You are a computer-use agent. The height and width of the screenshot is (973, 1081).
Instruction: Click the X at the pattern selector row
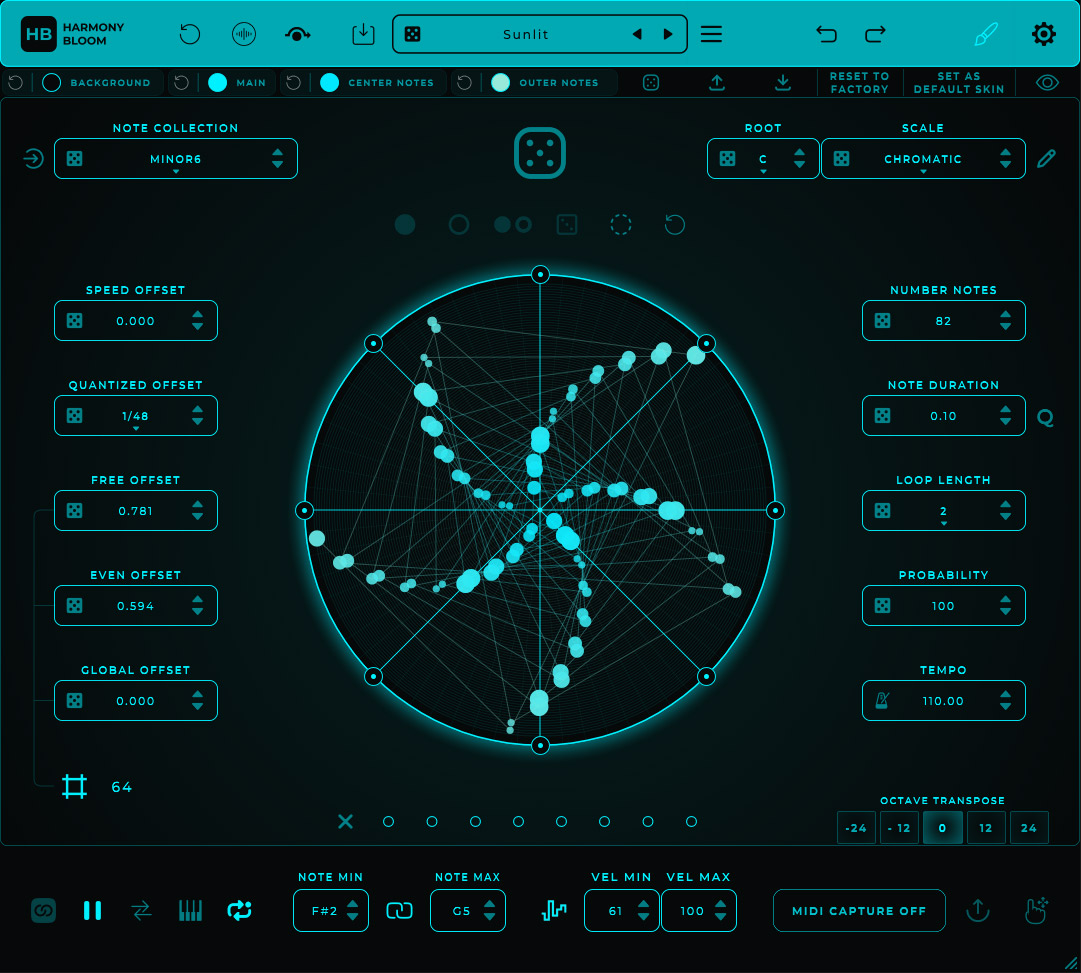click(345, 821)
